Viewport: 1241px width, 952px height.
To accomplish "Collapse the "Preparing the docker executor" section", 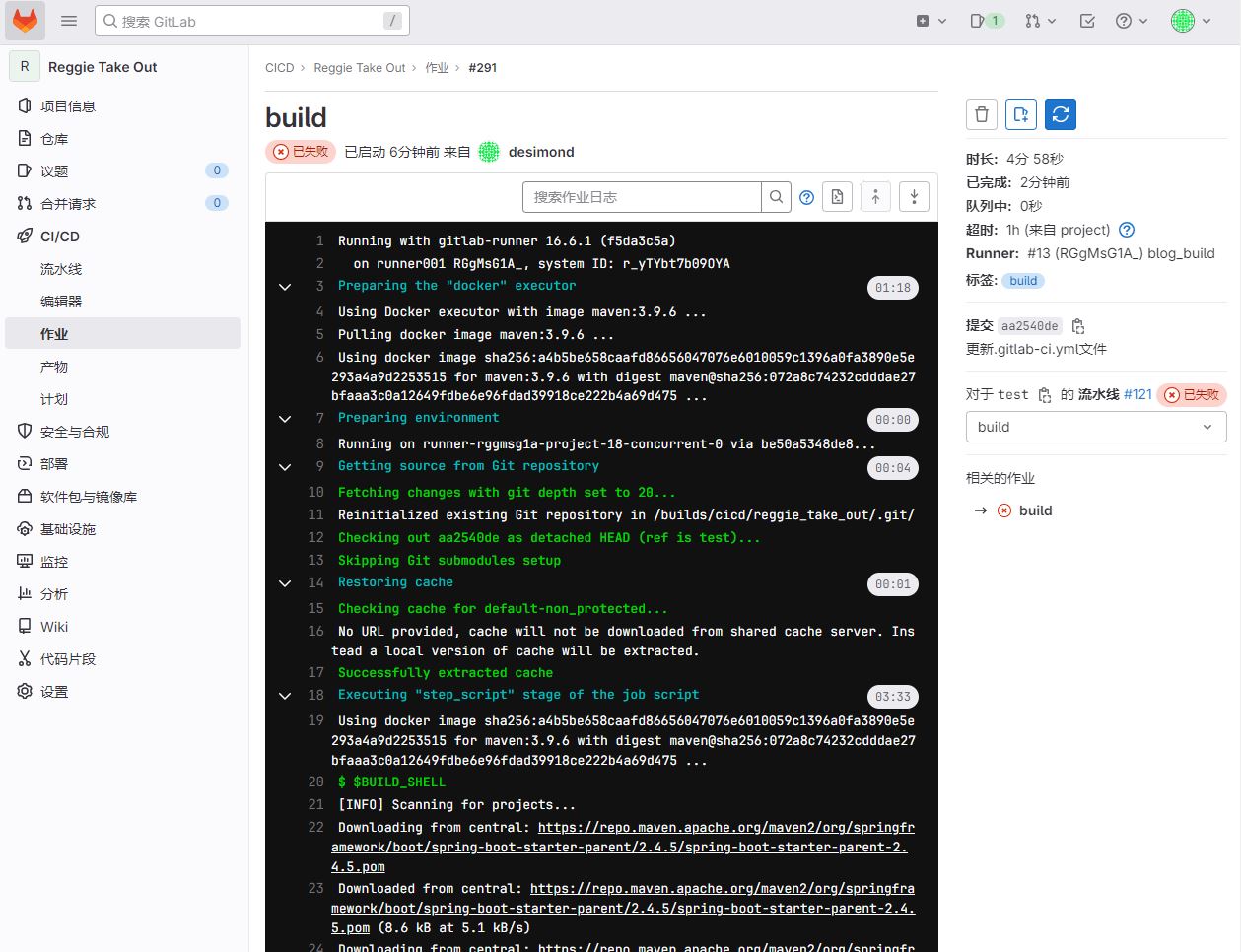I will pos(285,287).
